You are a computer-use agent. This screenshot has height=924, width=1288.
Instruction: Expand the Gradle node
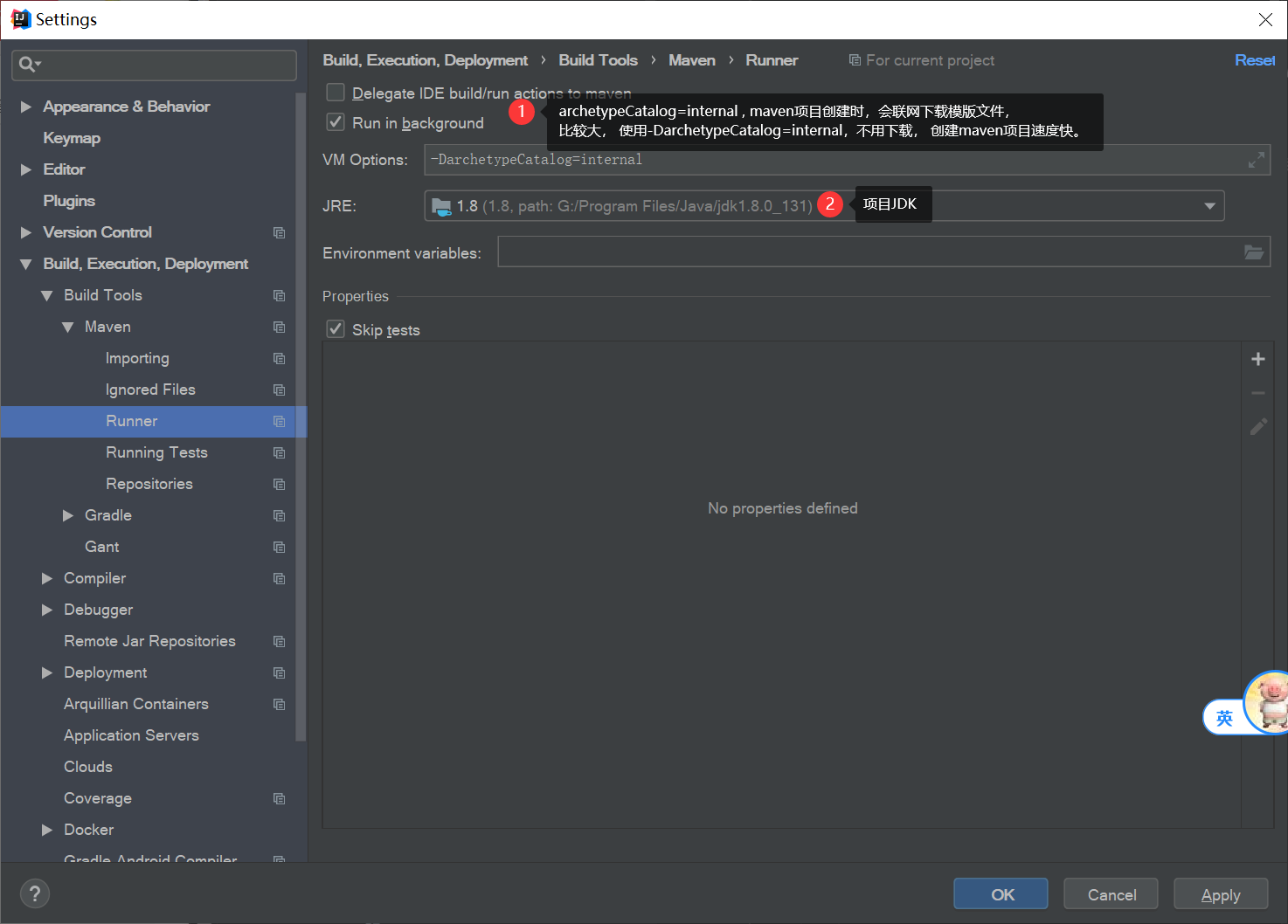click(x=68, y=515)
